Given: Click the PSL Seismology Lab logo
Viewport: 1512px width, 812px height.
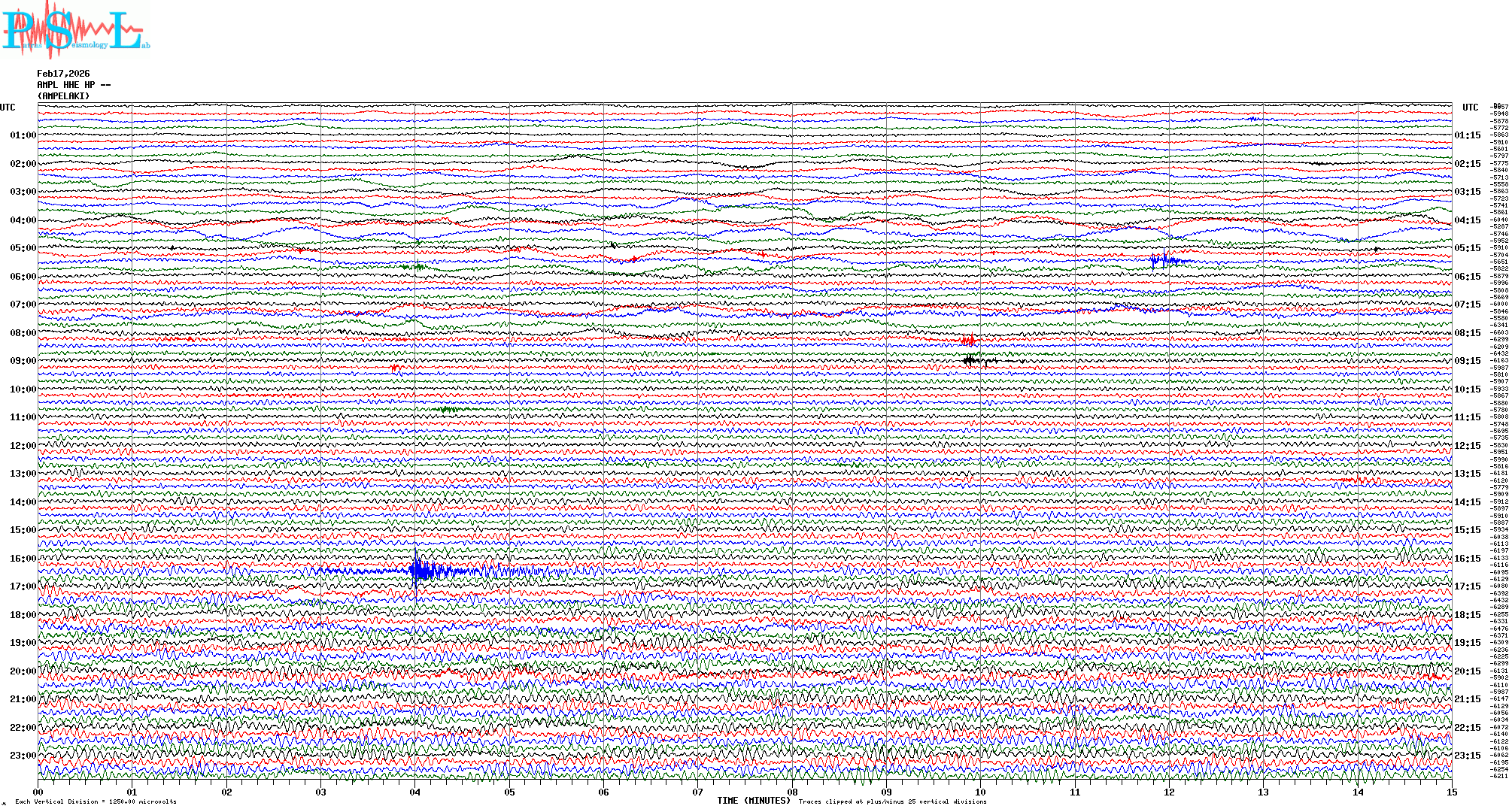Looking at the screenshot, I should pyautogui.click(x=75, y=30).
